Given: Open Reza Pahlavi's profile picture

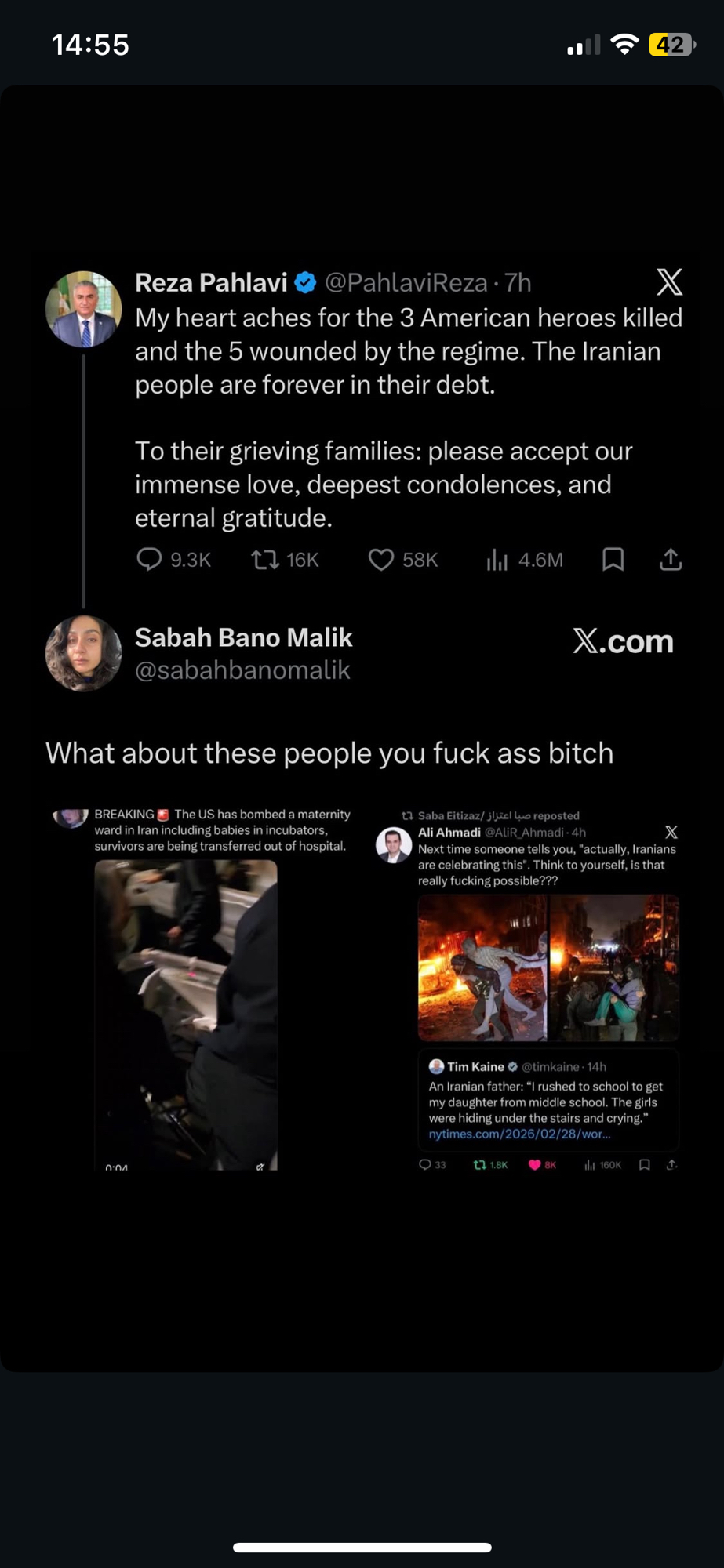Looking at the screenshot, I should tap(84, 309).
